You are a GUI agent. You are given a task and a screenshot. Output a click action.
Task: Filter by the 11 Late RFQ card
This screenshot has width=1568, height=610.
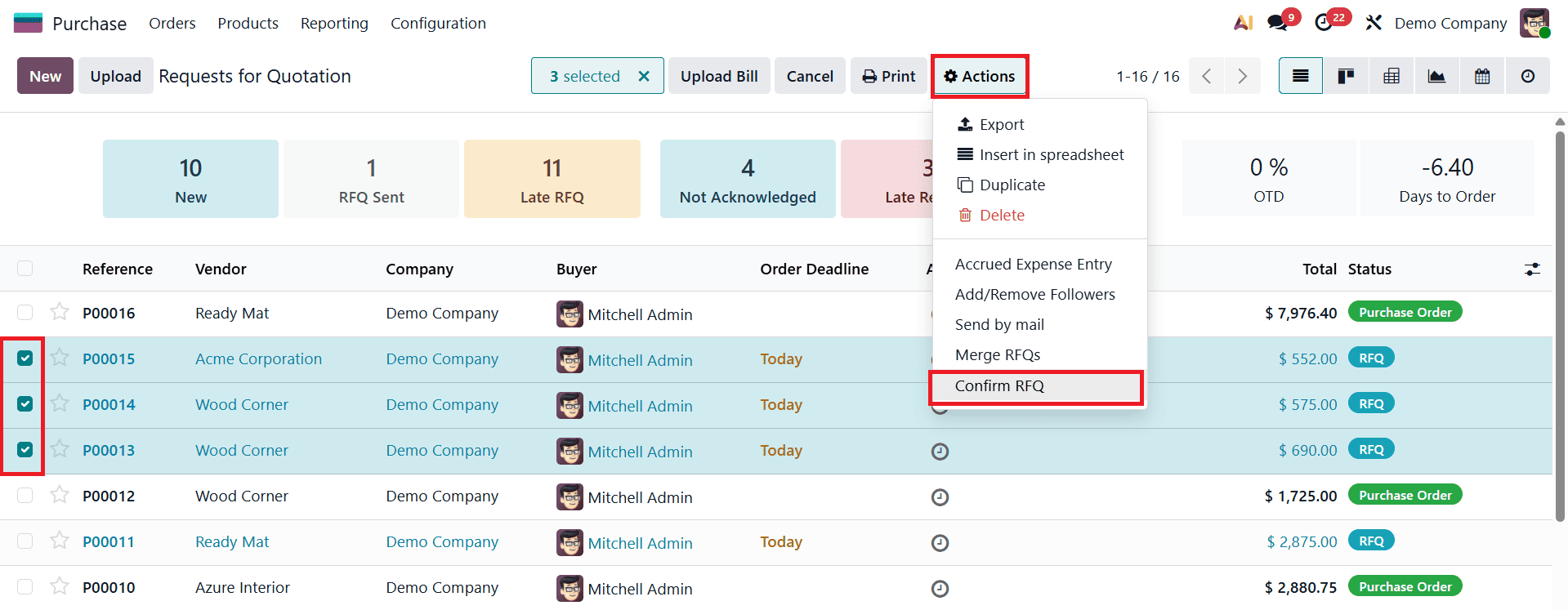[x=552, y=179]
